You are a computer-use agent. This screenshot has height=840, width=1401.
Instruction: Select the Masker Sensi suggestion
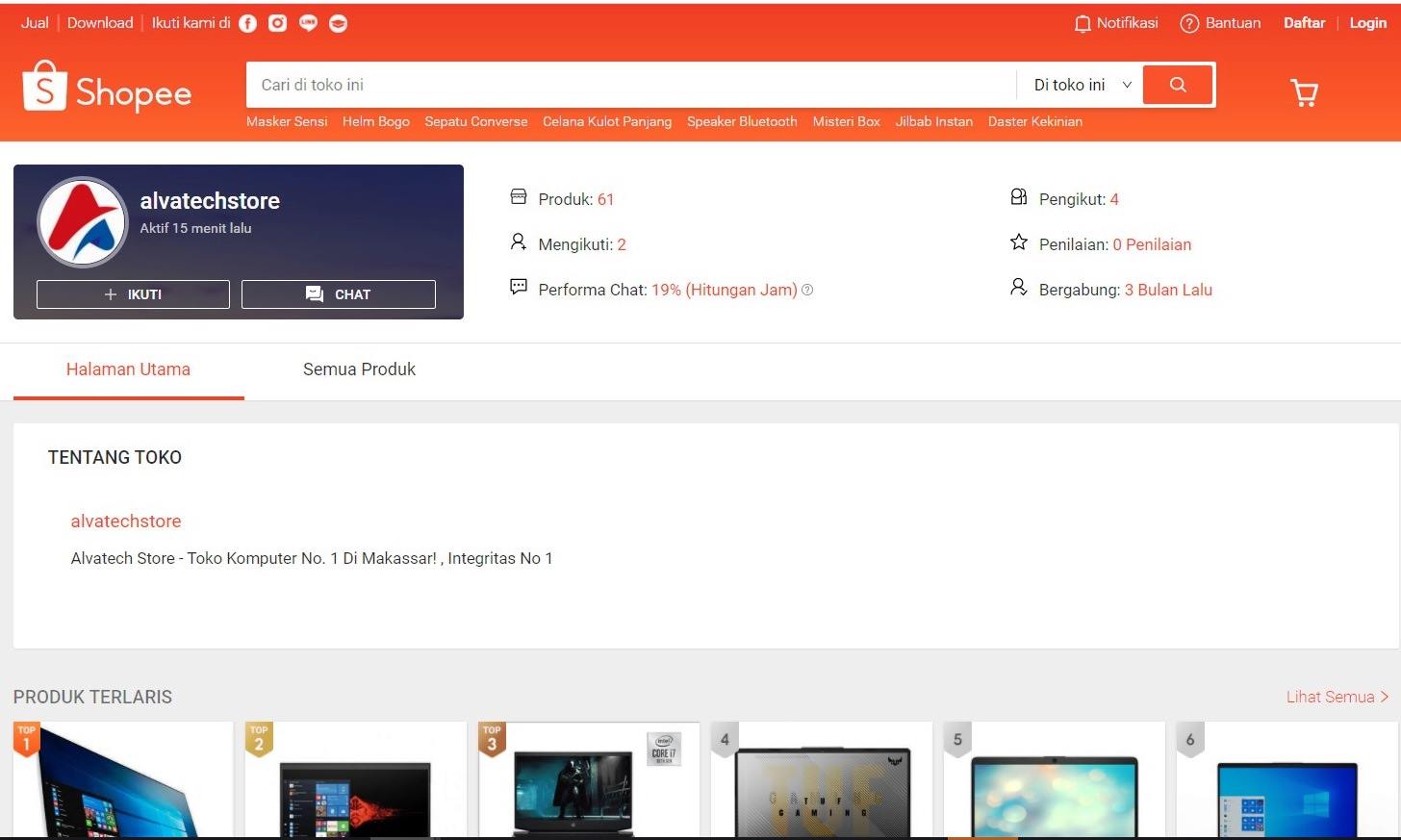(287, 121)
